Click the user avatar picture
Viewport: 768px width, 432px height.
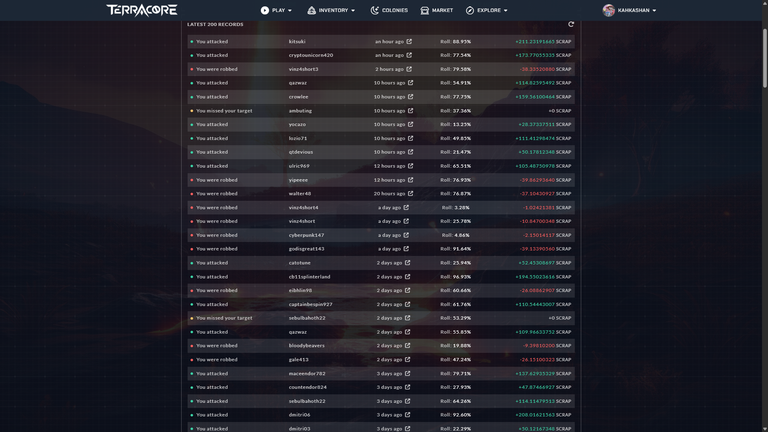[x=608, y=10]
